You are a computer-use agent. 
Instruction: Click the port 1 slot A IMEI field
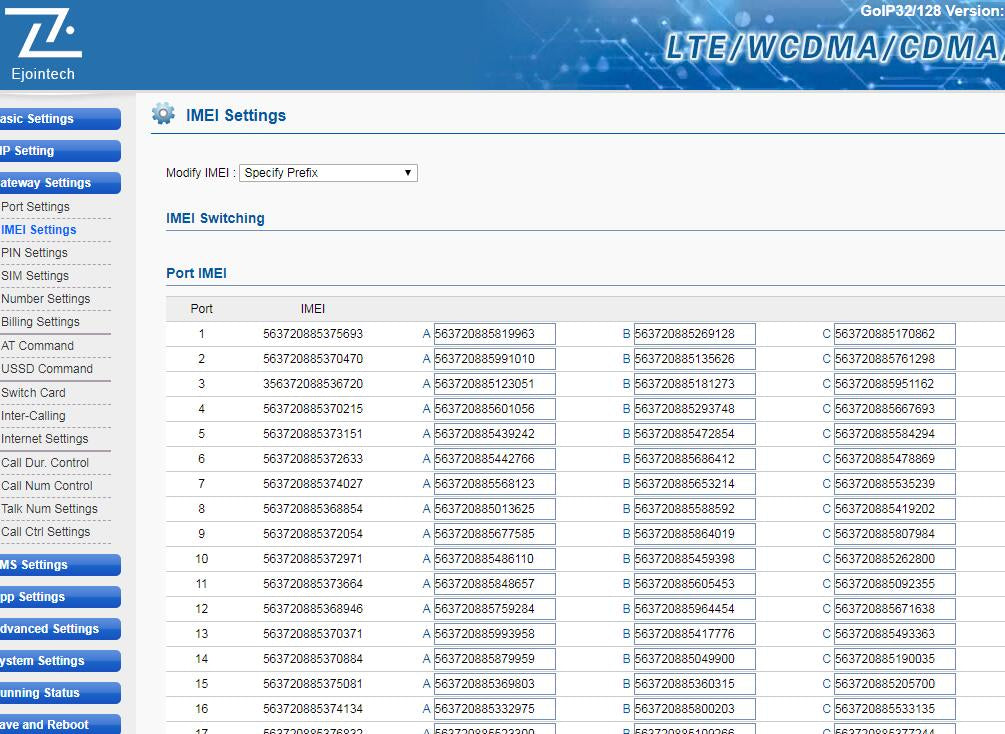[x=494, y=334]
